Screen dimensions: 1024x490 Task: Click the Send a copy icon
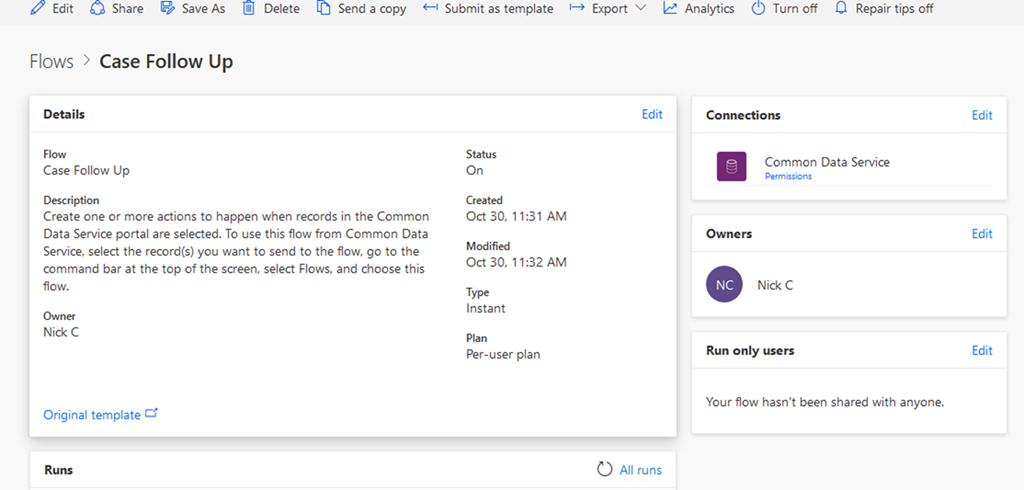[x=324, y=8]
